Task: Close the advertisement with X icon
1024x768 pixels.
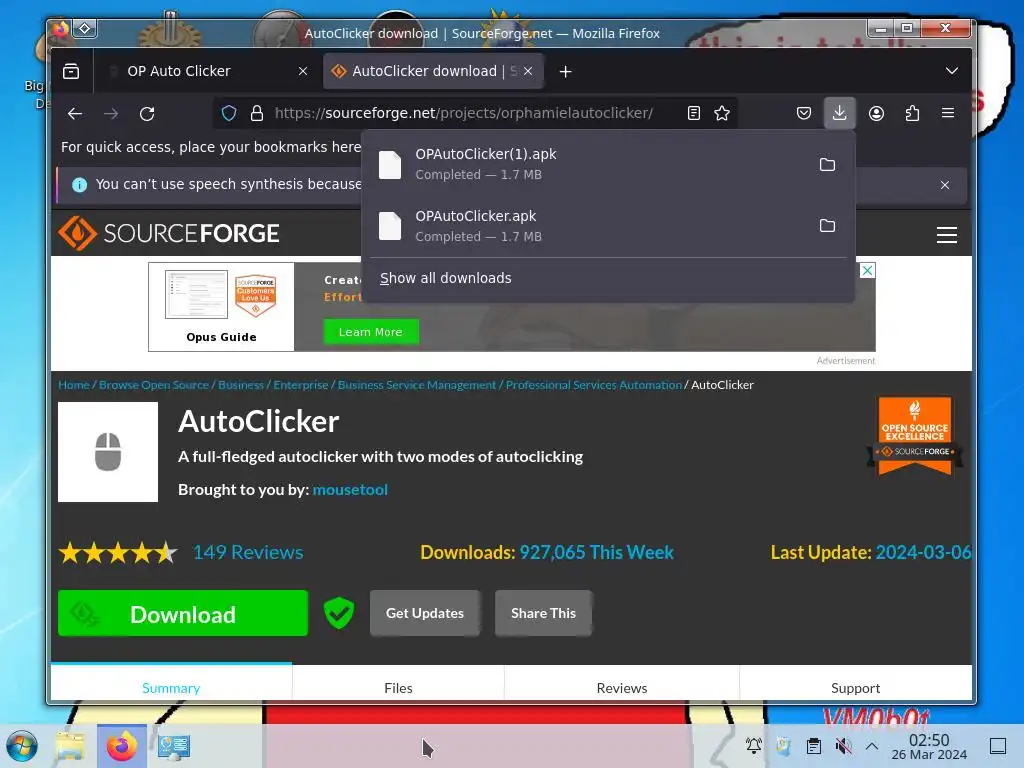Action: click(867, 270)
